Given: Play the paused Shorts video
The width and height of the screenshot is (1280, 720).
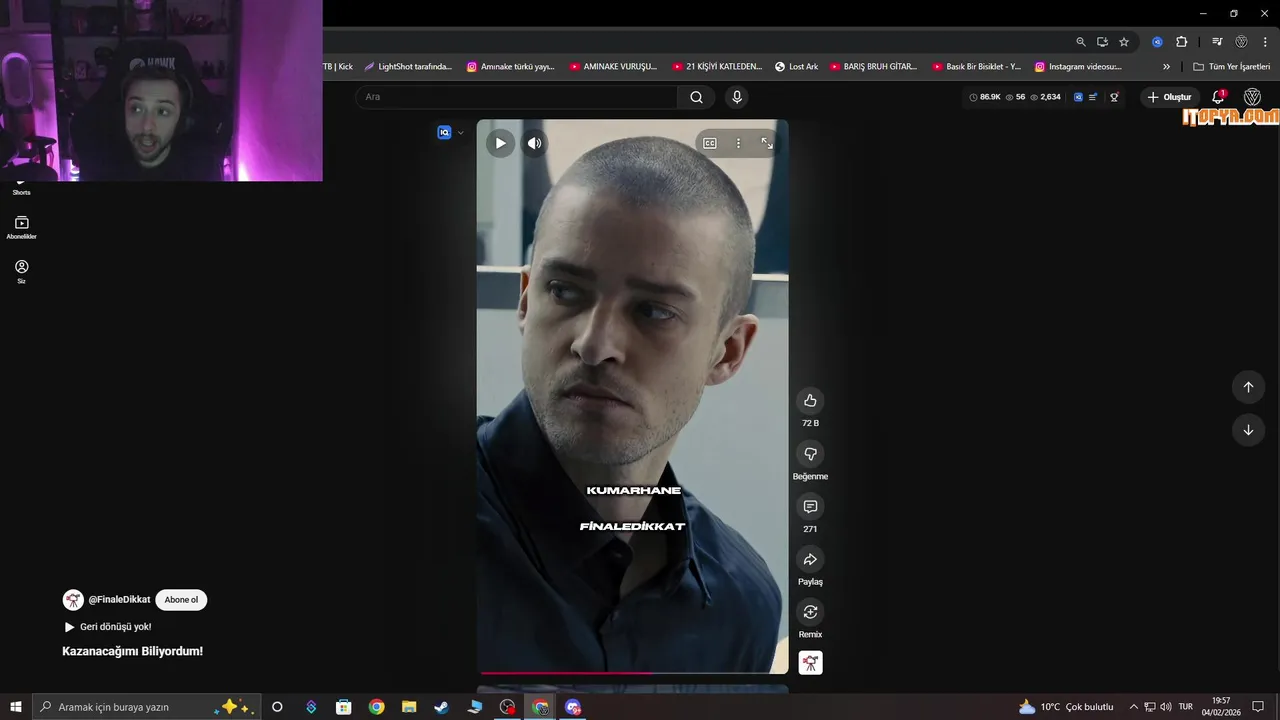Looking at the screenshot, I should [500, 143].
